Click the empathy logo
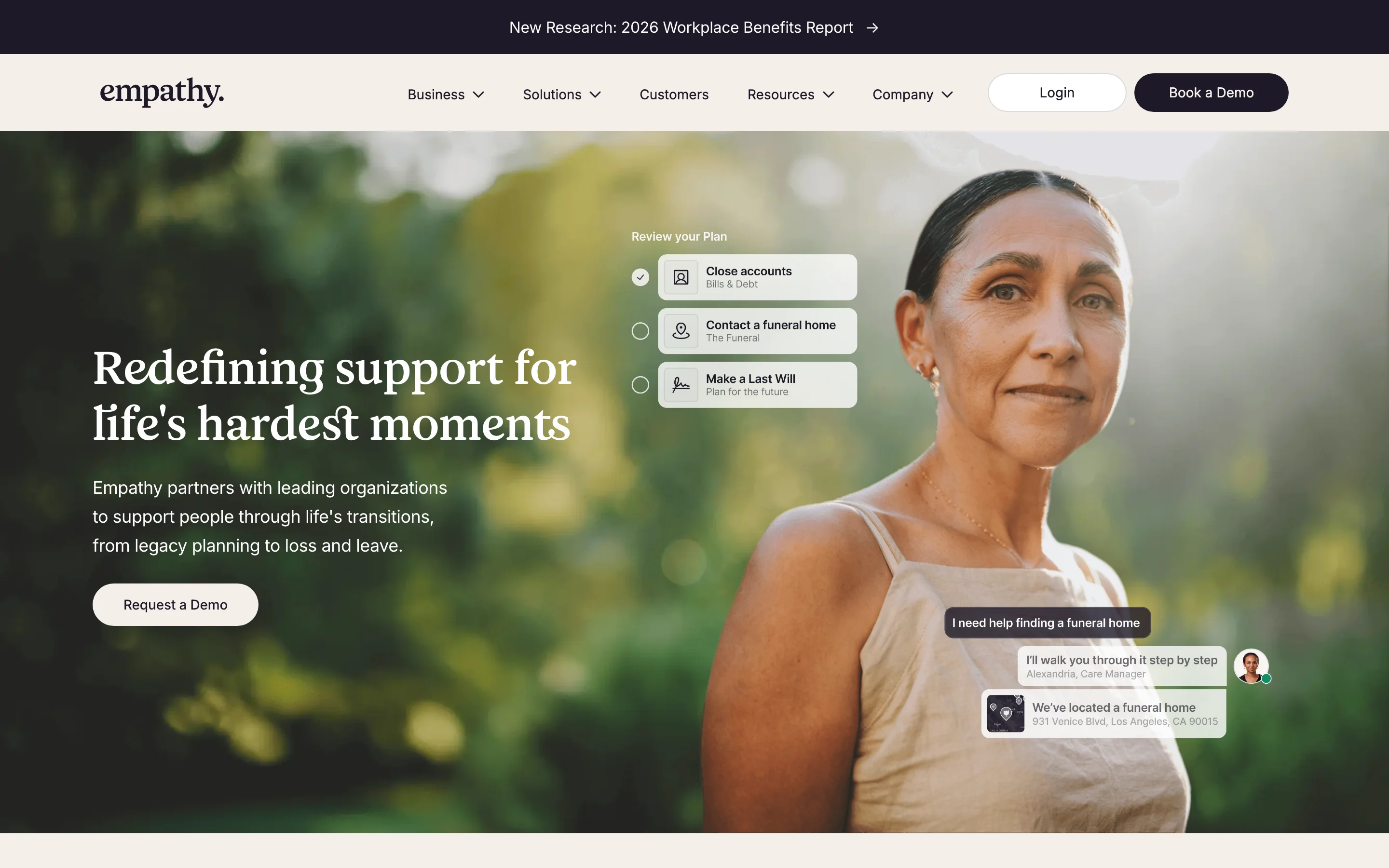This screenshot has width=1389, height=868. pyautogui.click(x=162, y=92)
